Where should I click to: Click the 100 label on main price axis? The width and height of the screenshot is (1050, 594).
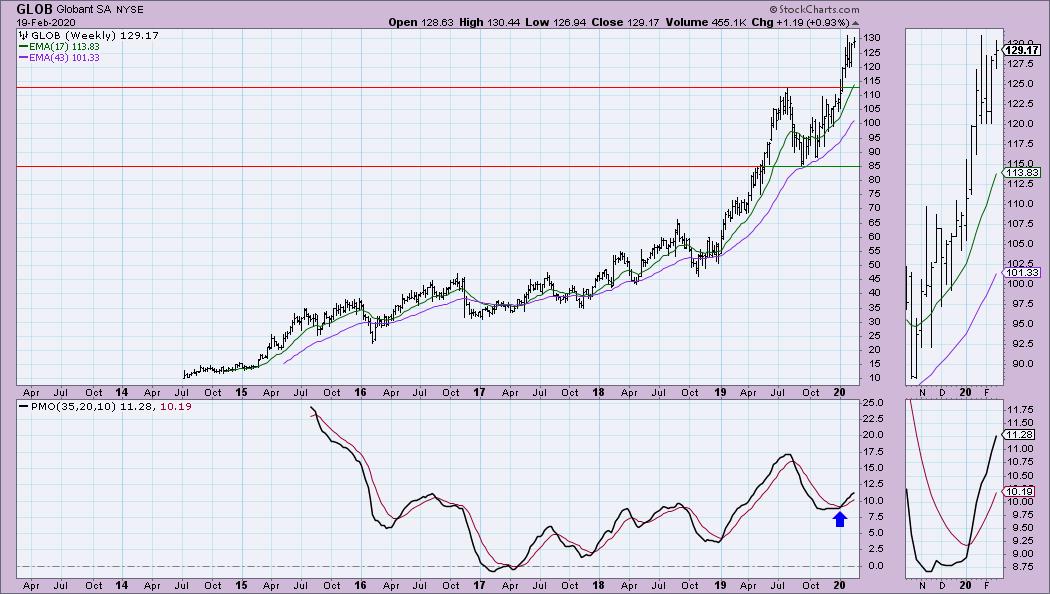(872, 123)
